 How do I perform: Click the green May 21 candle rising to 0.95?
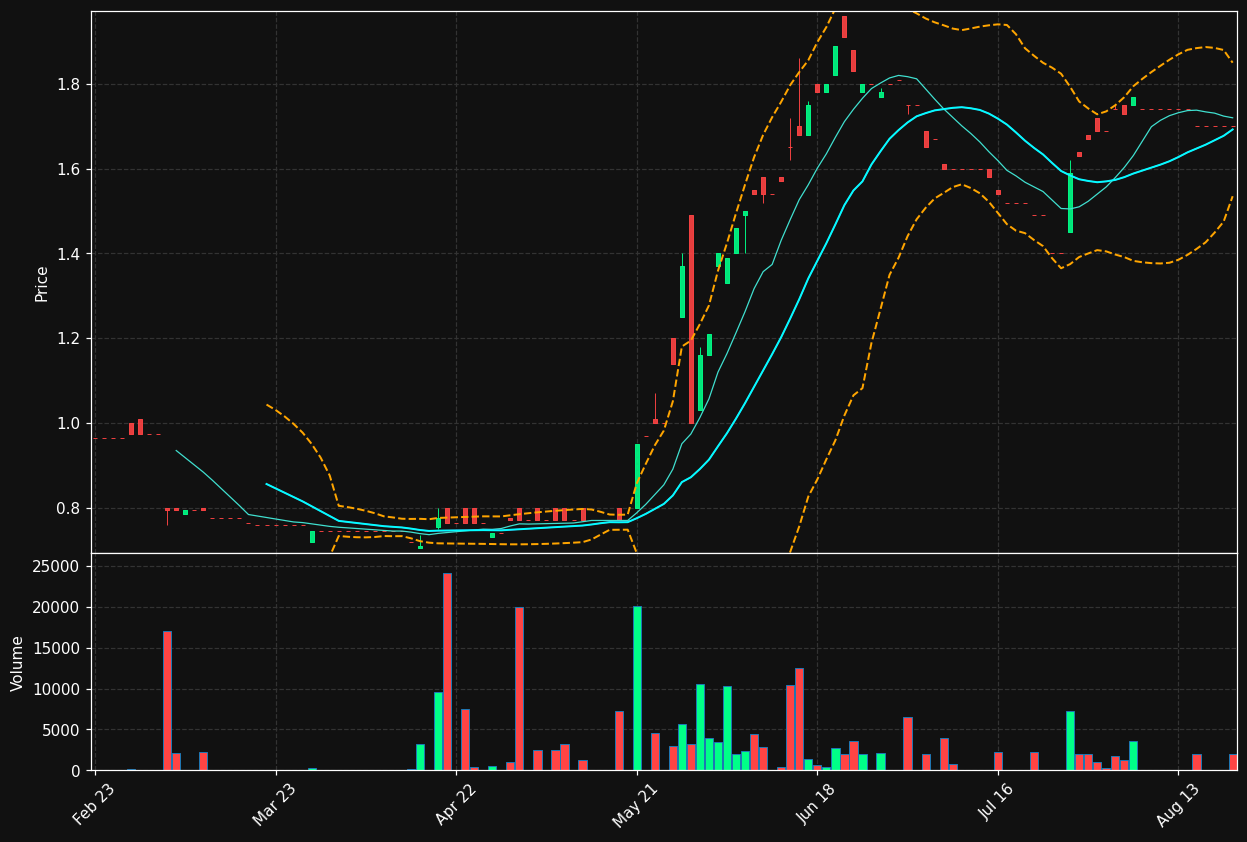pyautogui.click(x=637, y=476)
